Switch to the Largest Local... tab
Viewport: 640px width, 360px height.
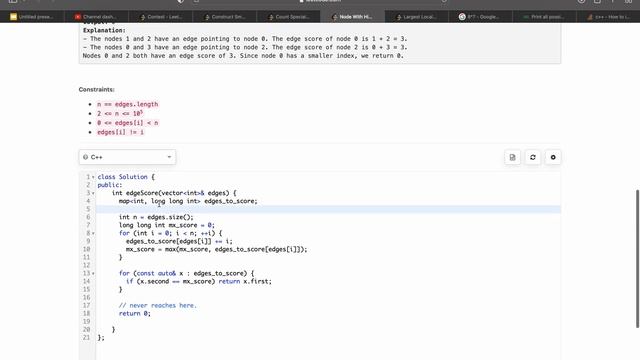click(417, 17)
